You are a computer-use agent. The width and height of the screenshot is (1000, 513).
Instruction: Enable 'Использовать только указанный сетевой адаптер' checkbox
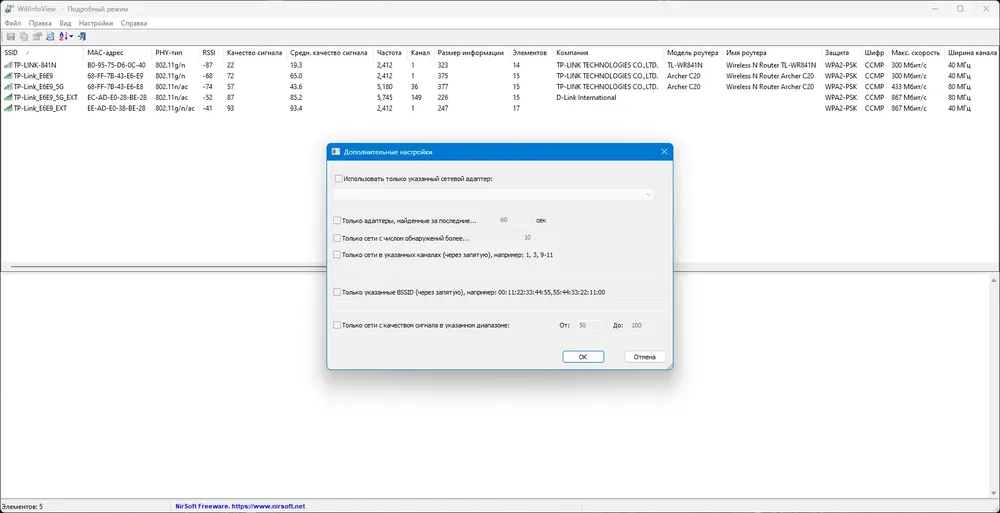339,179
